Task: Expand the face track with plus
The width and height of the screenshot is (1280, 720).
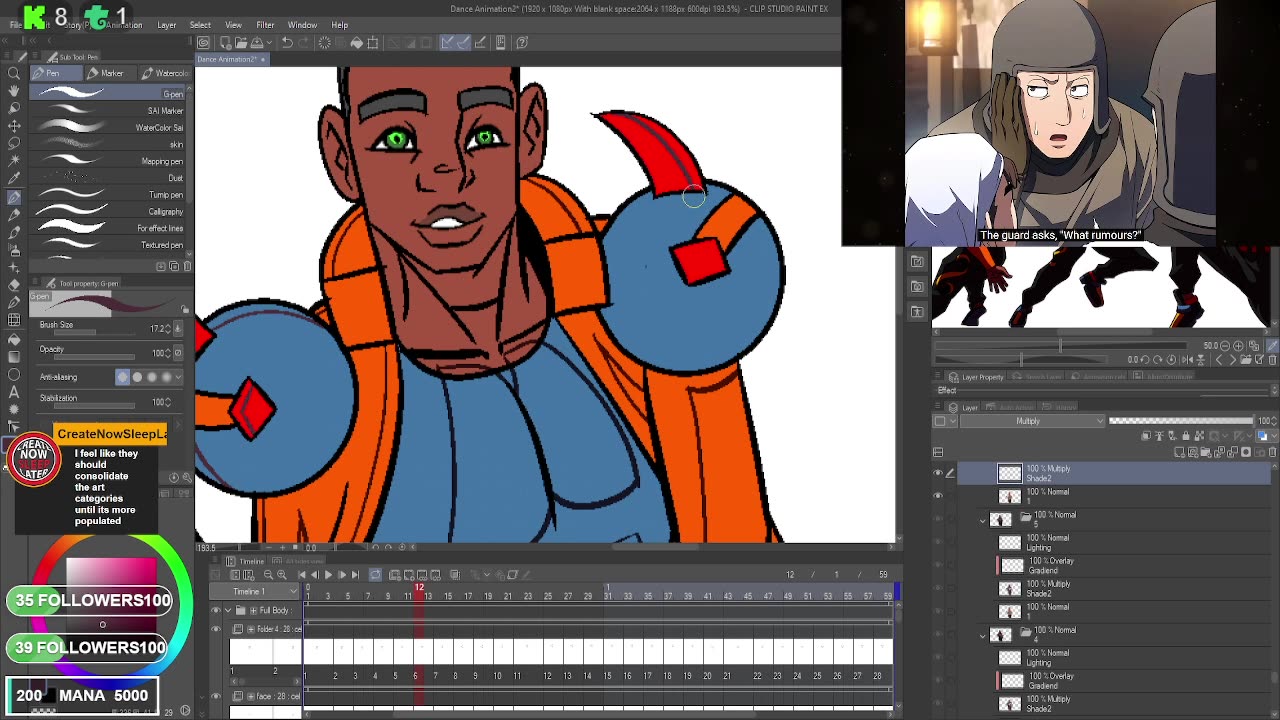Action: (251, 696)
